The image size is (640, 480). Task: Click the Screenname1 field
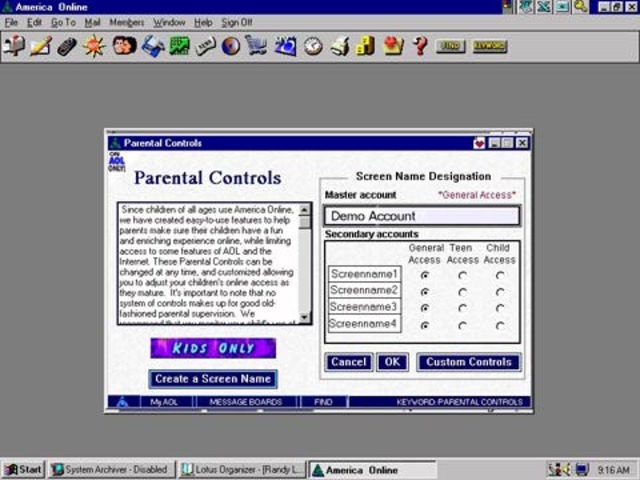point(364,274)
